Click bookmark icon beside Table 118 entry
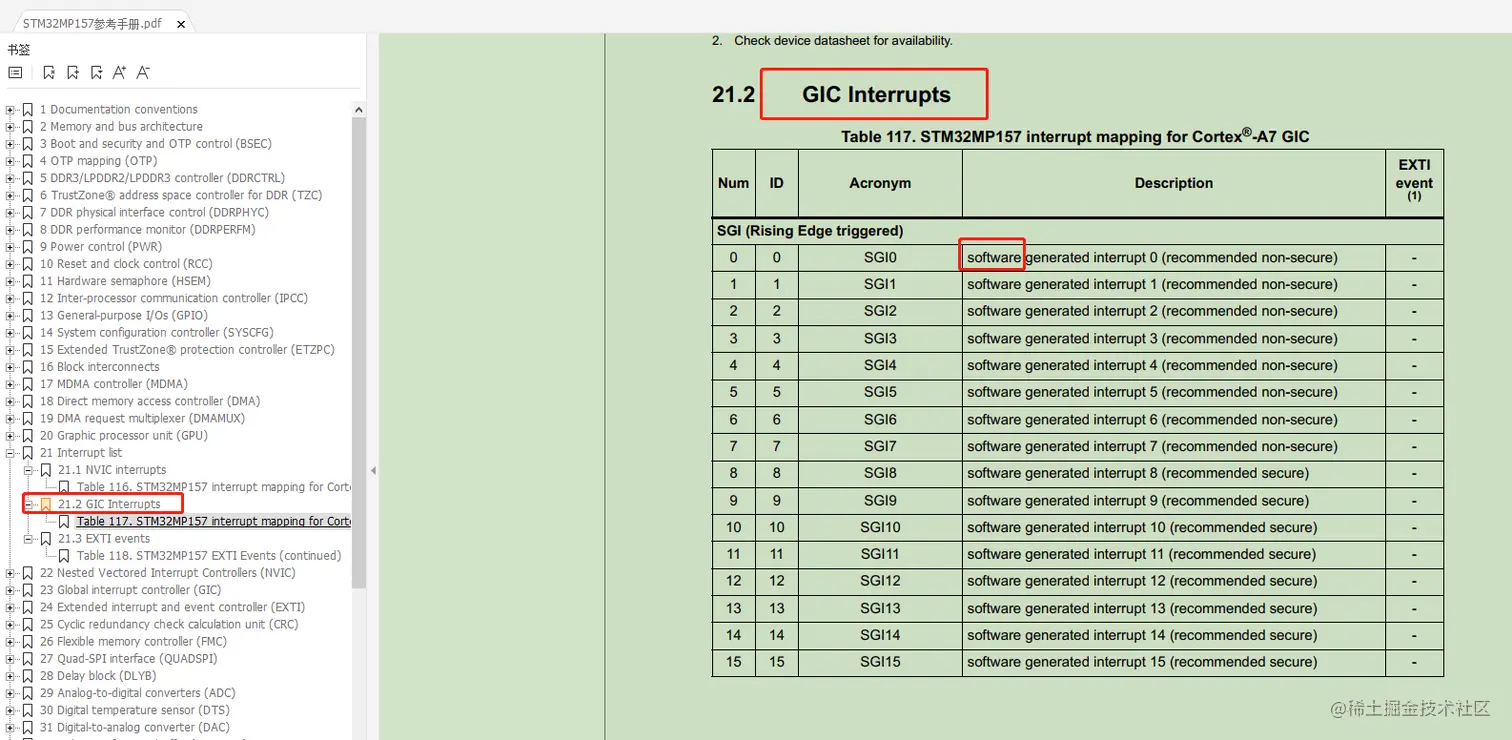Image resolution: width=1512 pixels, height=740 pixels. point(65,556)
